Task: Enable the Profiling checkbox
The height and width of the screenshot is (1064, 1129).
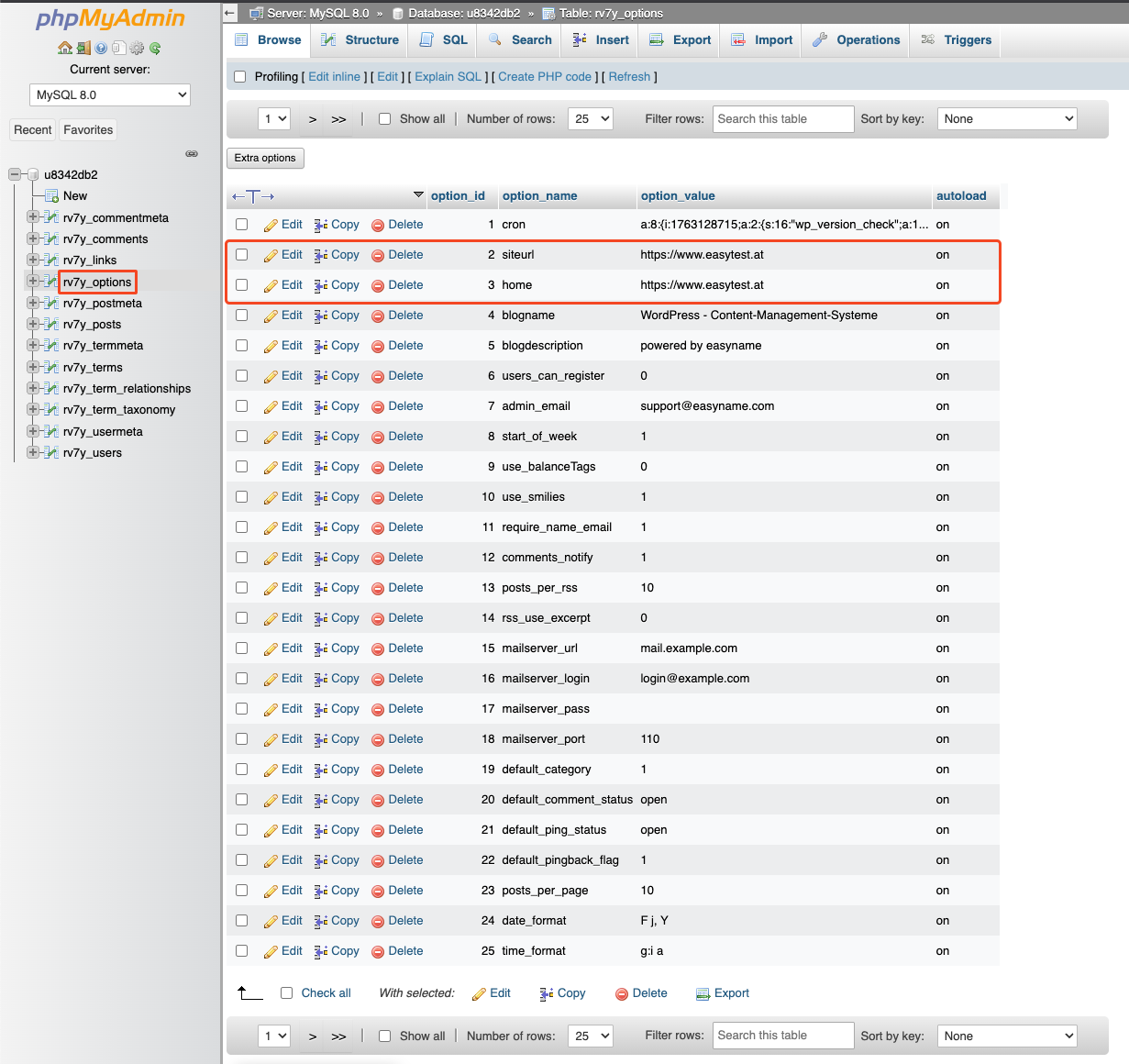Action: [240, 77]
